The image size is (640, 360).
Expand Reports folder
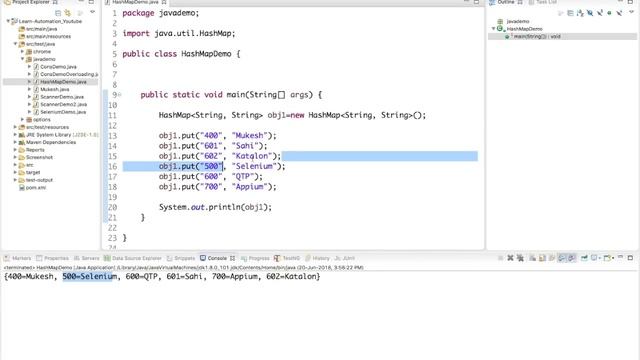[15, 150]
